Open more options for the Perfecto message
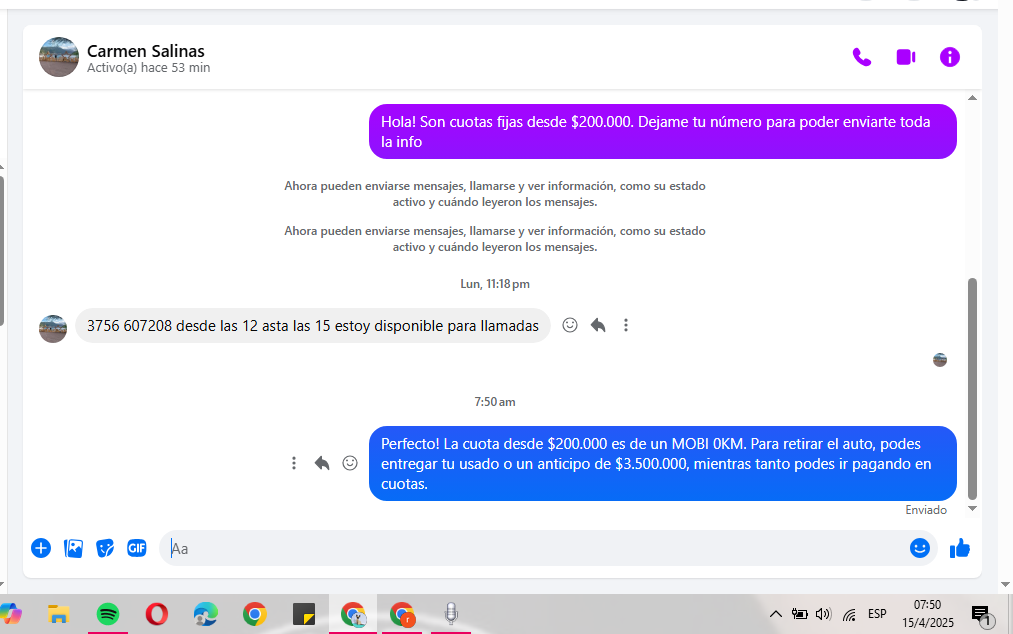The height and width of the screenshot is (634, 1013). (x=294, y=463)
